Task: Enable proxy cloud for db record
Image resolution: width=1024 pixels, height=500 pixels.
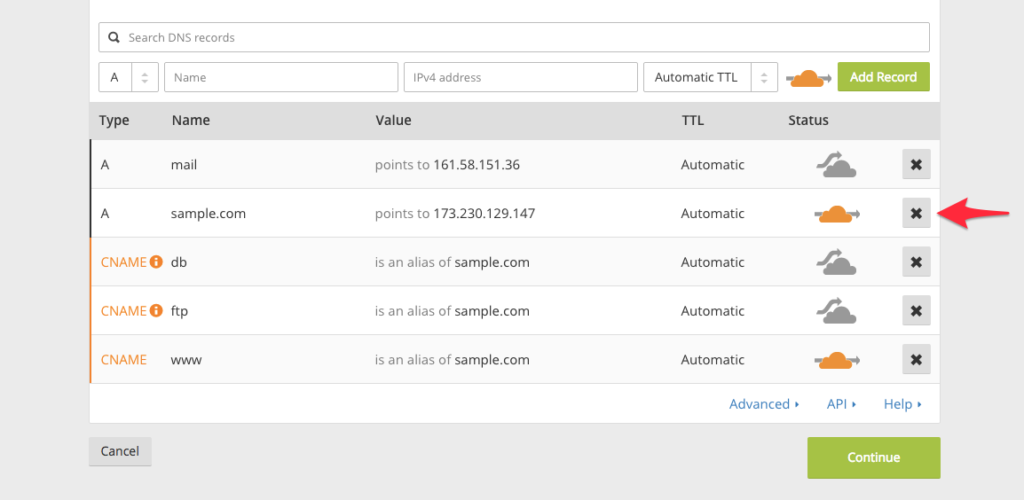Action: click(836, 263)
